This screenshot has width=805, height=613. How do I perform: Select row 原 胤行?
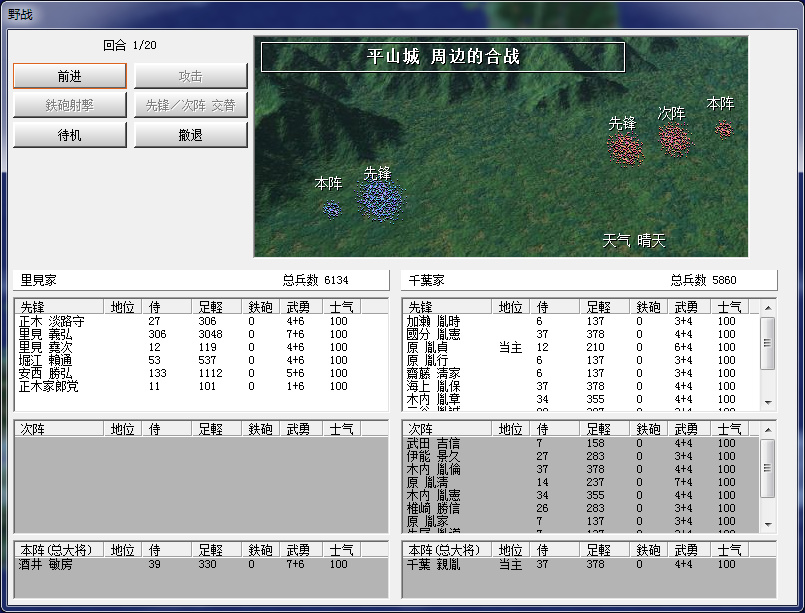point(581,360)
